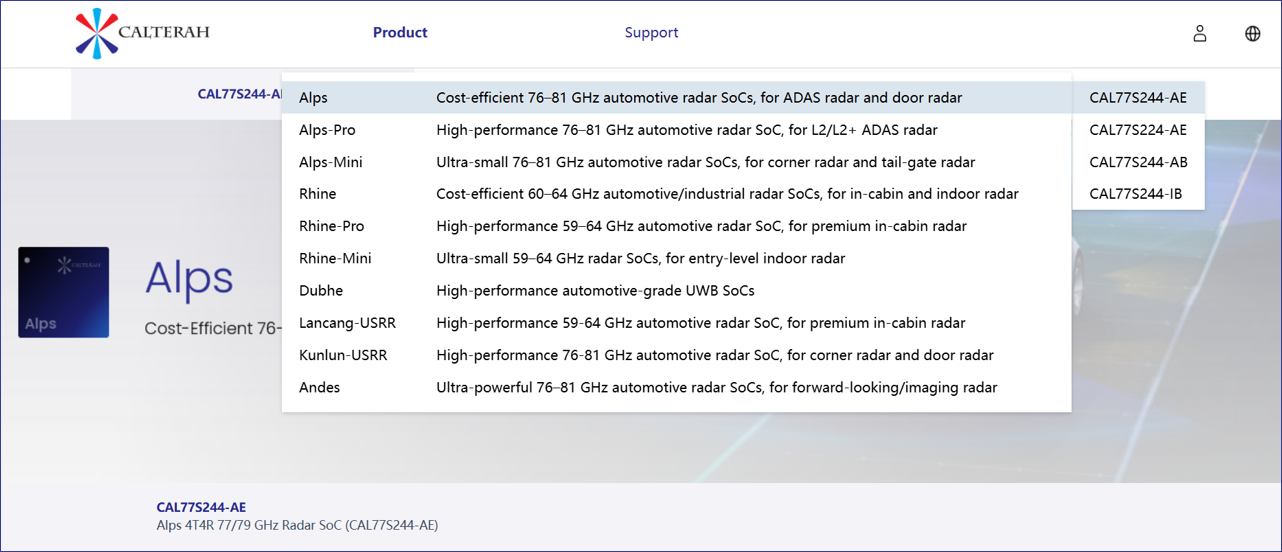Image resolution: width=1282 pixels, height=552 pixels.
Task: Select Dubhe UWB SoCs entry
Action: [x=677, y=290]
